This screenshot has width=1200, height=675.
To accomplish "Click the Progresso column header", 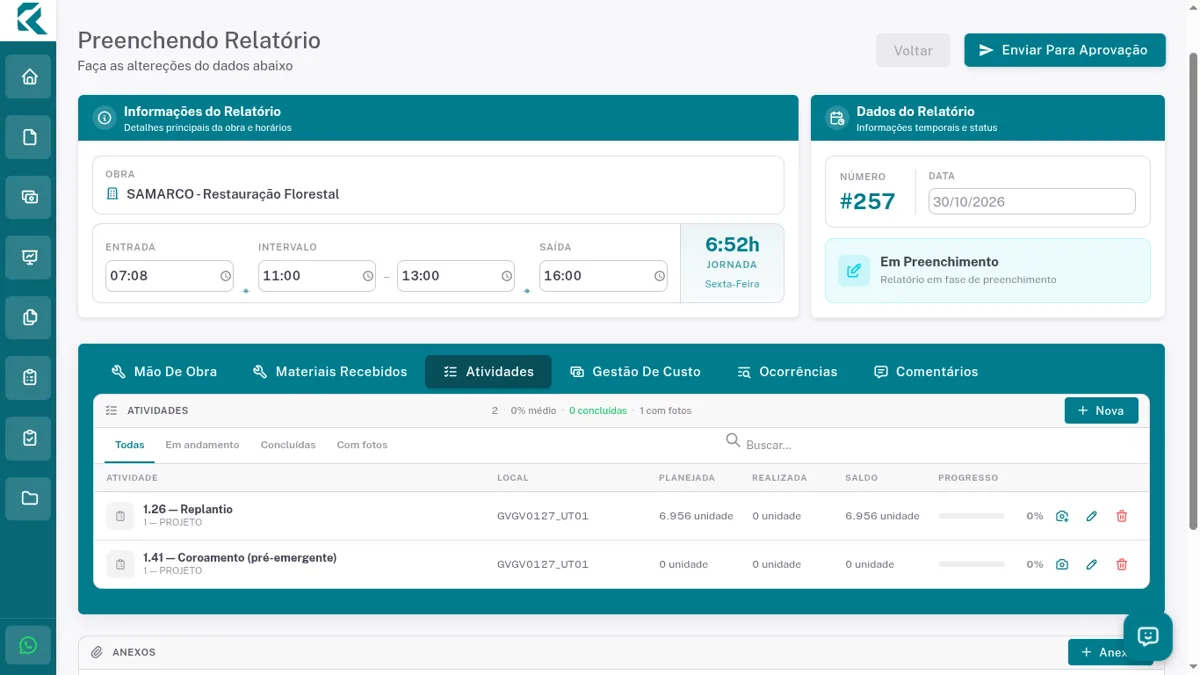I will point(968,478).
